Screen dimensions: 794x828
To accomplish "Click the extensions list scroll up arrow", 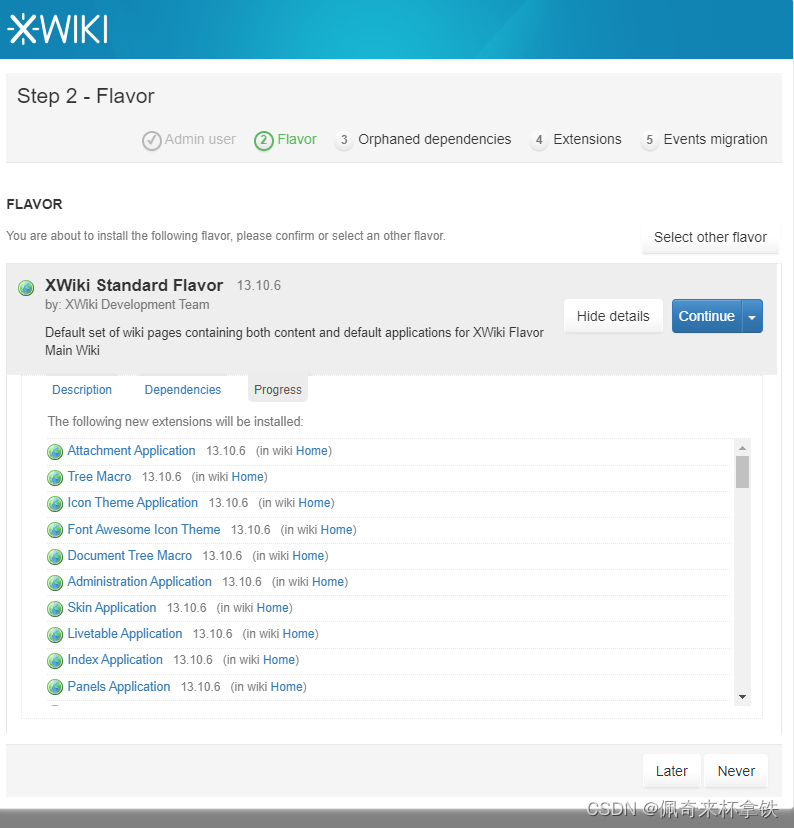I will coord(742,448).
